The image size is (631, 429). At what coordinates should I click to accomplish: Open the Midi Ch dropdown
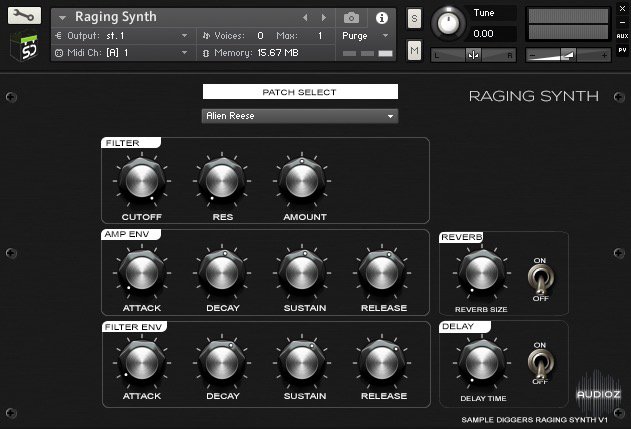coord(124,53)
